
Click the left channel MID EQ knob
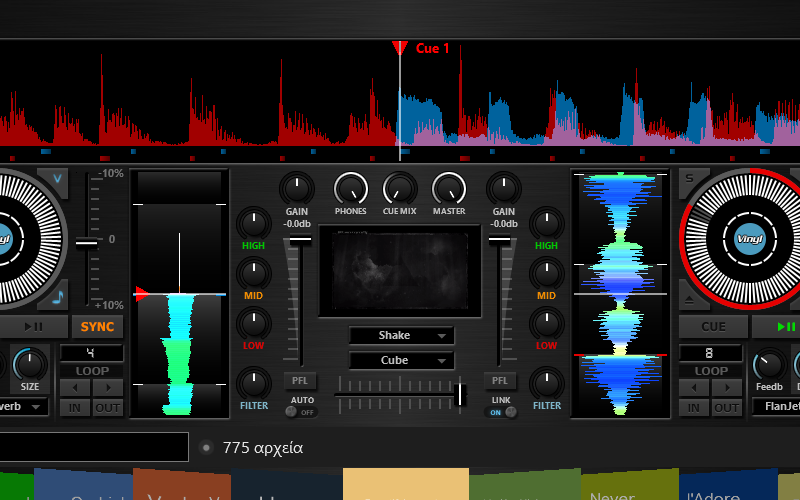click(254, 273)
